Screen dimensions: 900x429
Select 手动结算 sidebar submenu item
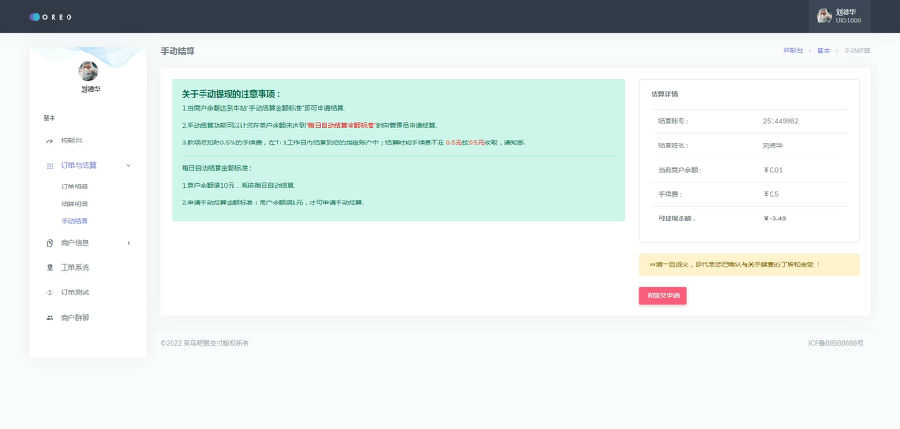(75, 221)
